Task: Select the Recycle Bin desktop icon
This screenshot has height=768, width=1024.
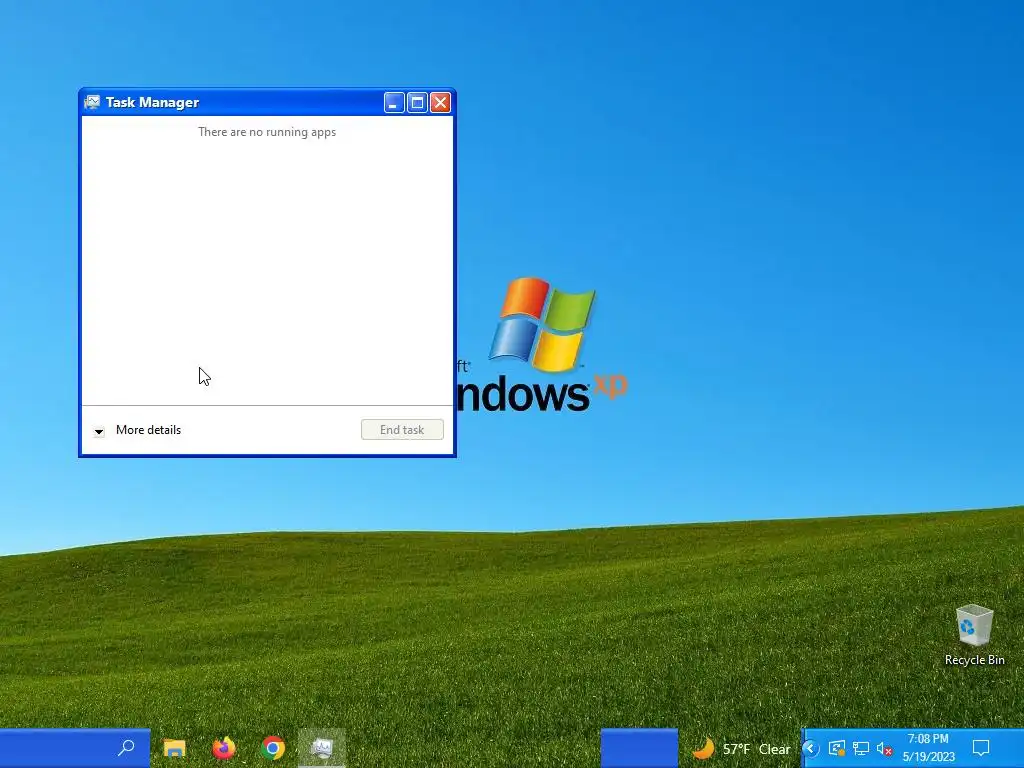Action: (974, 635)
